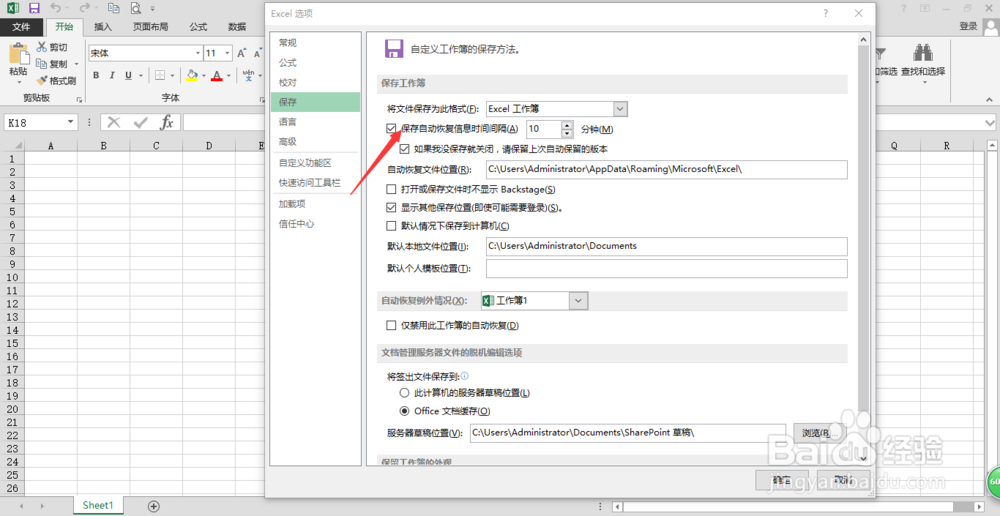Click the new sheet plus icon
The width and height of the screenshot is (1000, 516).
(153, 506)
